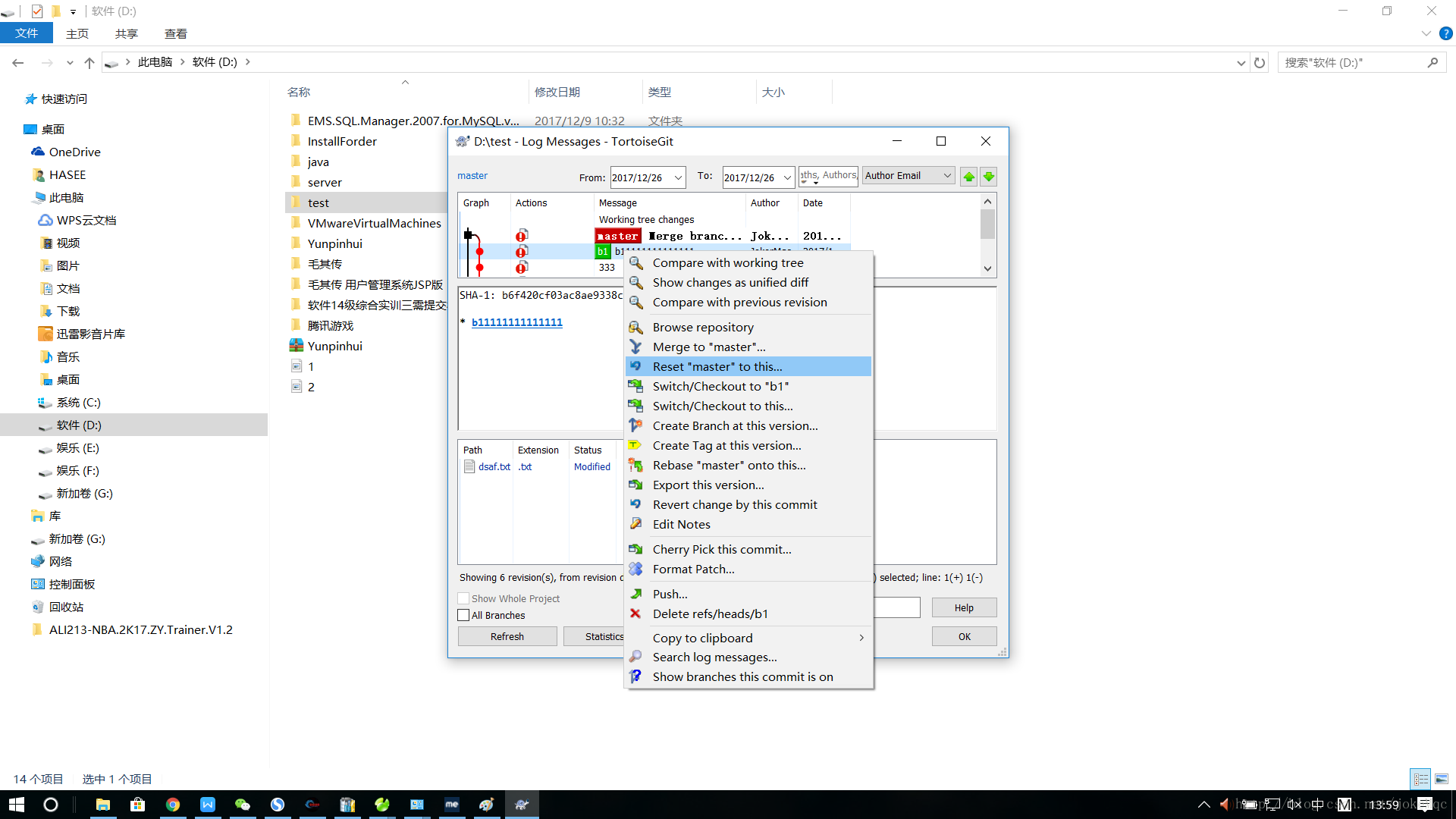Expand the Explorer ribbon chevron

coord(1426,33)
